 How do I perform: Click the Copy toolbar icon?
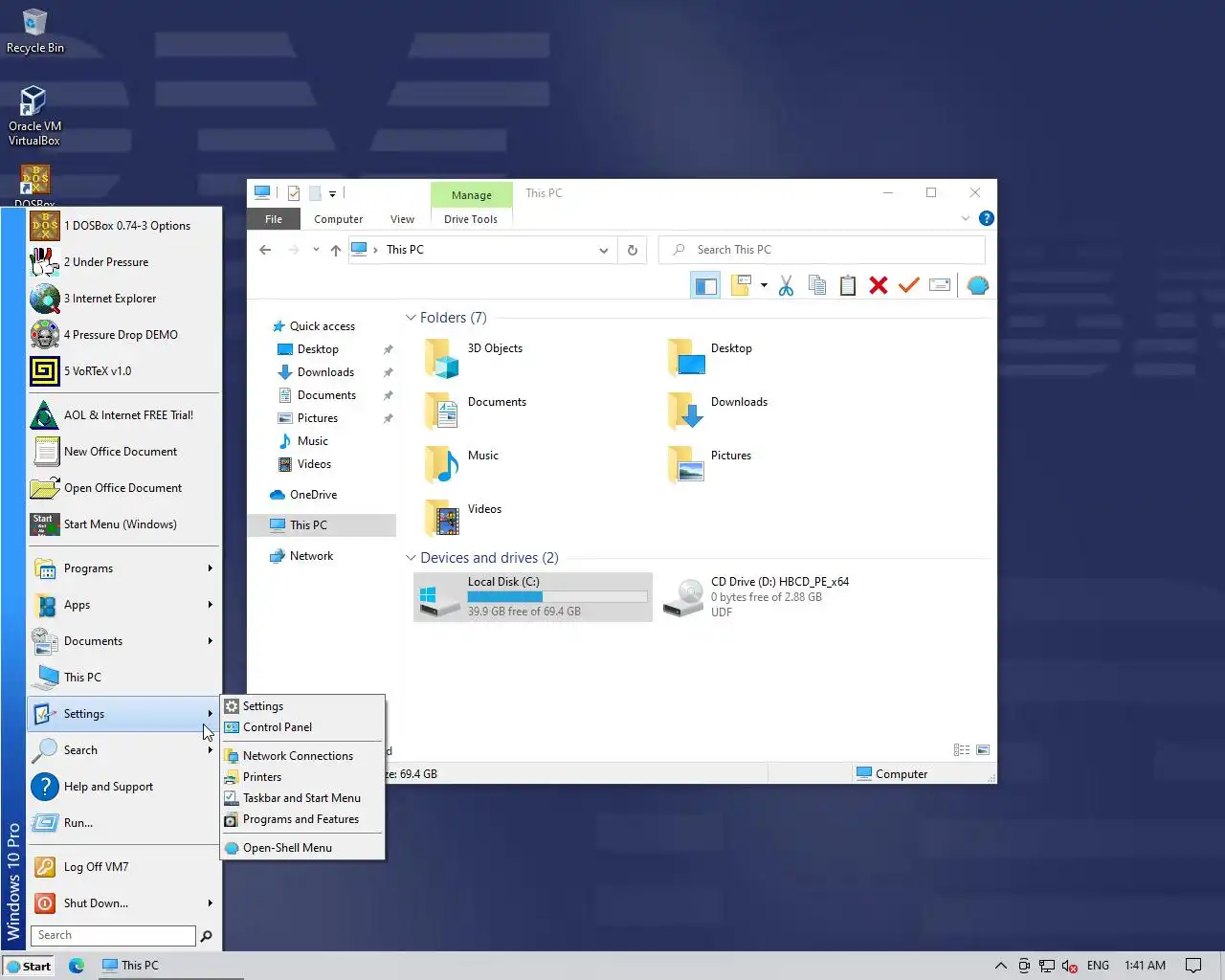pos(817,285)
